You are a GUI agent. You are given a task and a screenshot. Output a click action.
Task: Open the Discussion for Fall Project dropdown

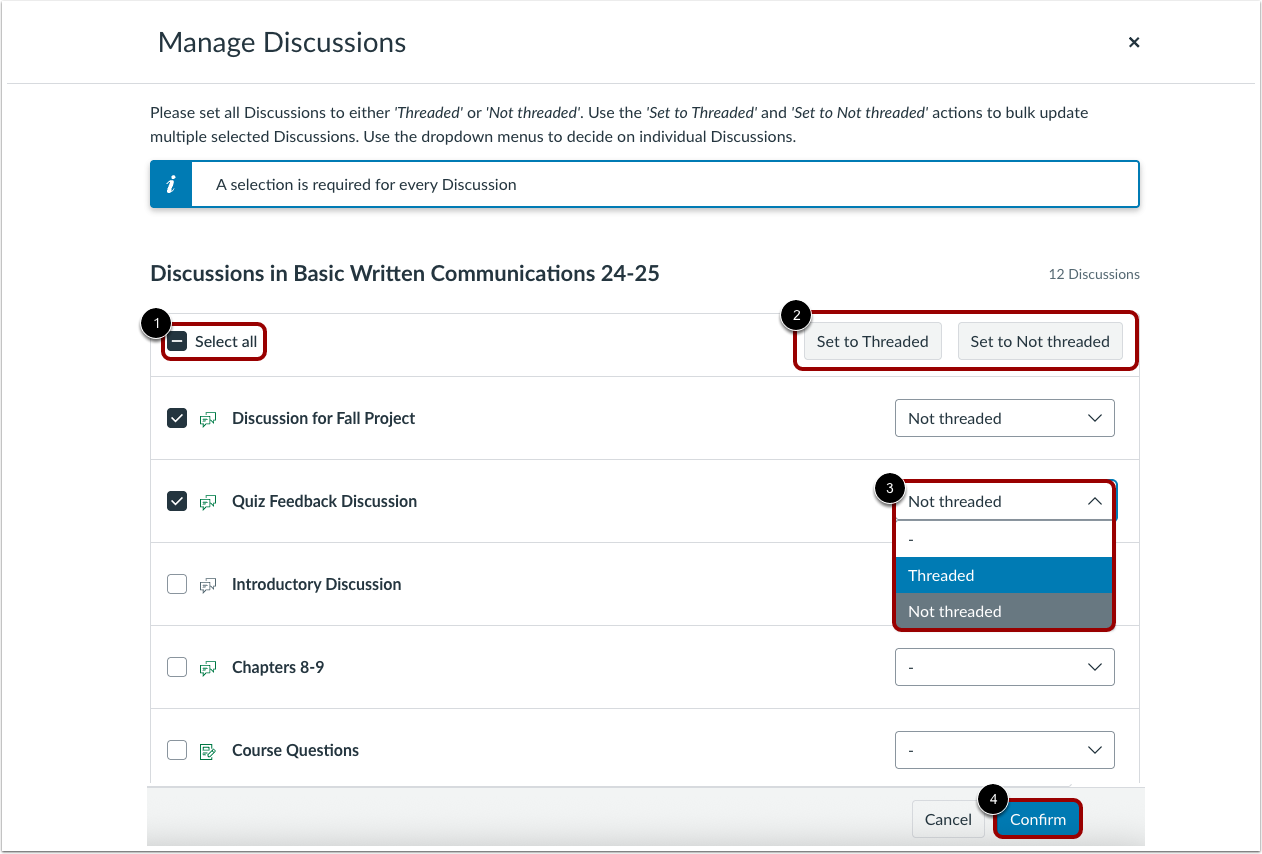[x=1004, y=418]
